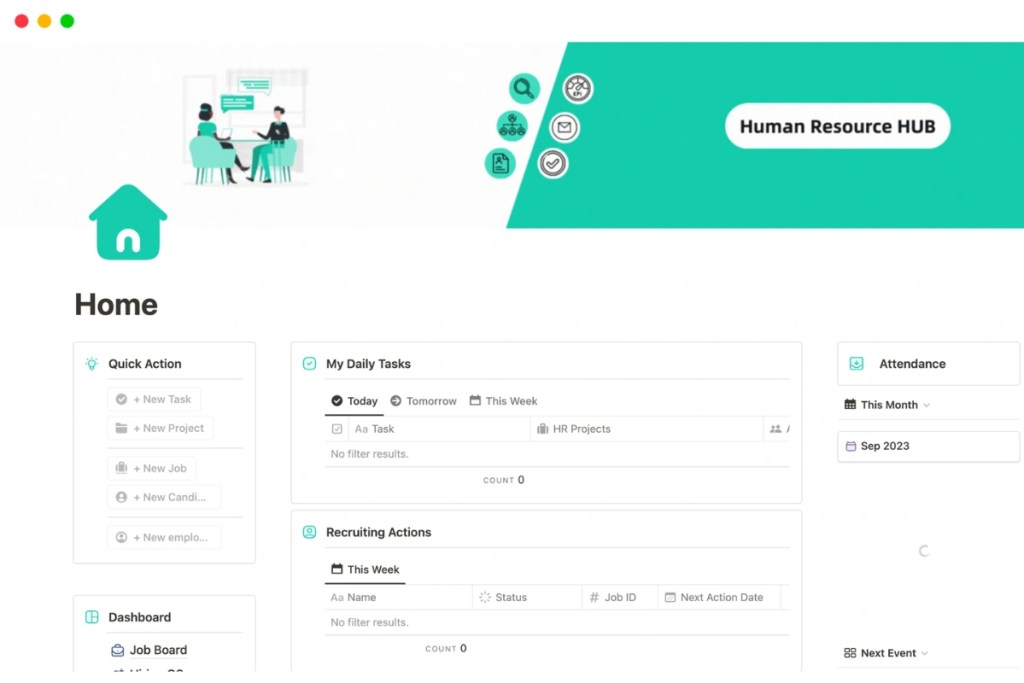Click the + New Job button

[152, 468]
